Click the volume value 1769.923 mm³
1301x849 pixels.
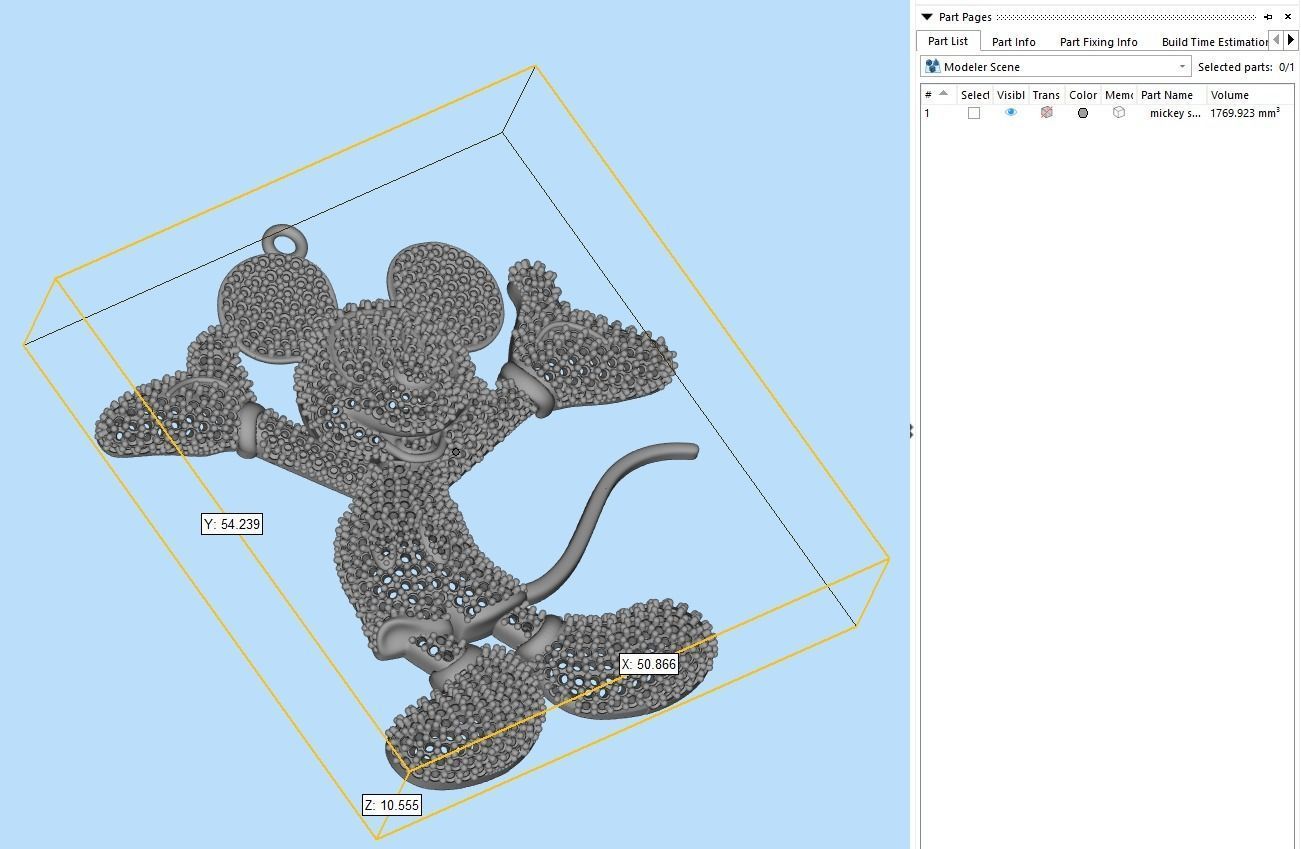point(1245,113)
